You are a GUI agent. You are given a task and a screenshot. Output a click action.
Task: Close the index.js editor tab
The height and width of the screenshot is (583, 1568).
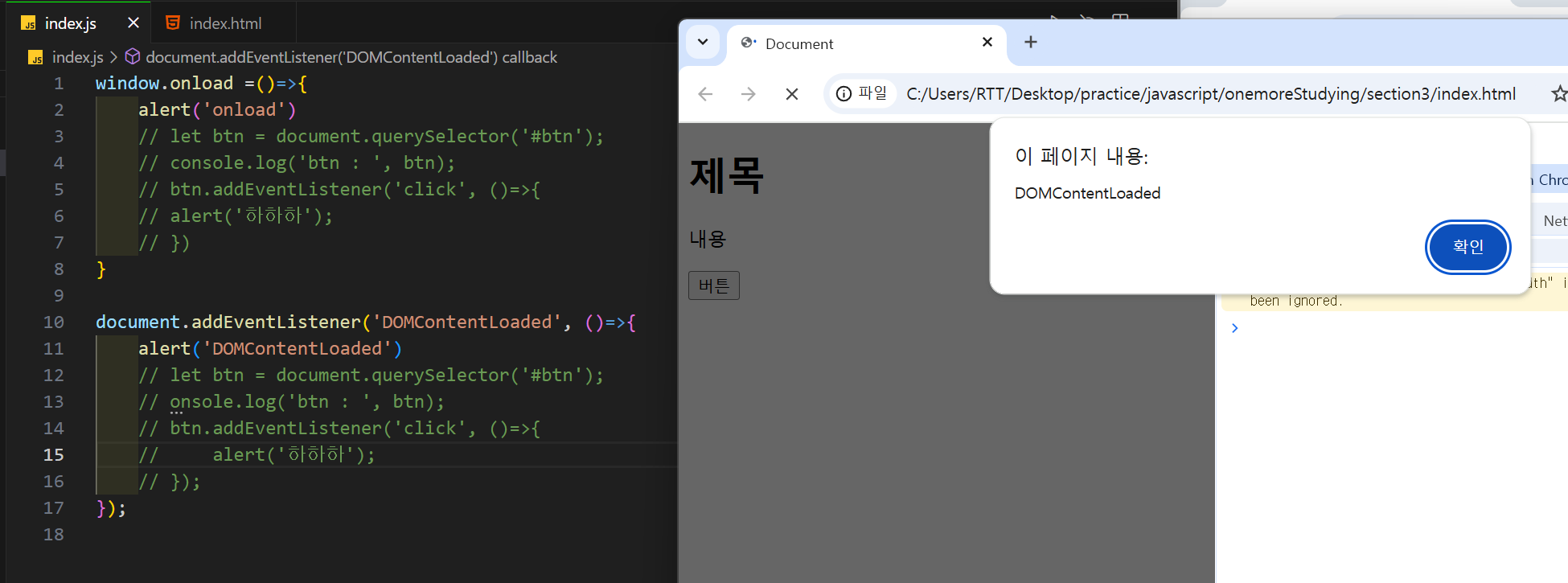133,23
